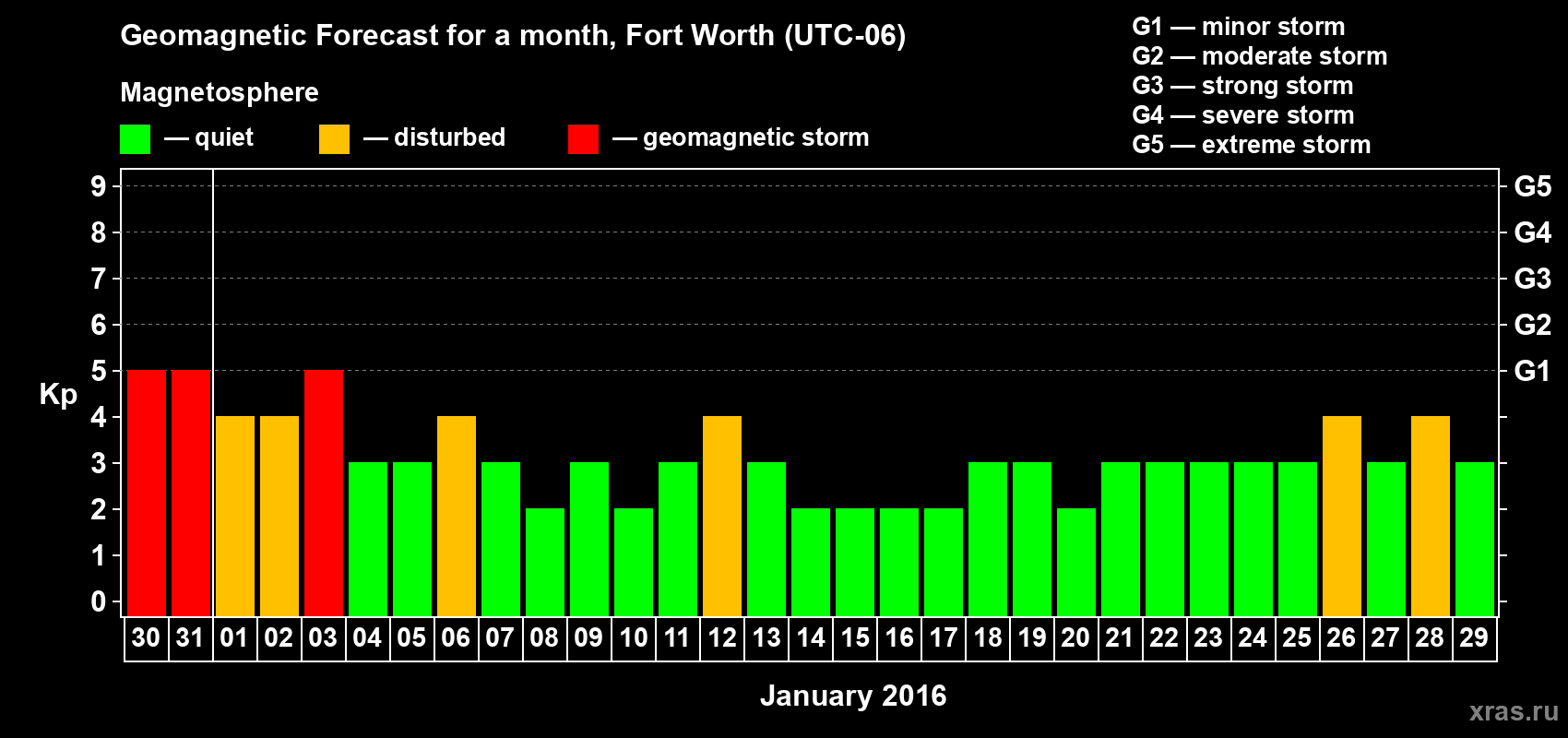Click the 'G1 — minor storm' legend line
1568x738 pixels.
1239,27
